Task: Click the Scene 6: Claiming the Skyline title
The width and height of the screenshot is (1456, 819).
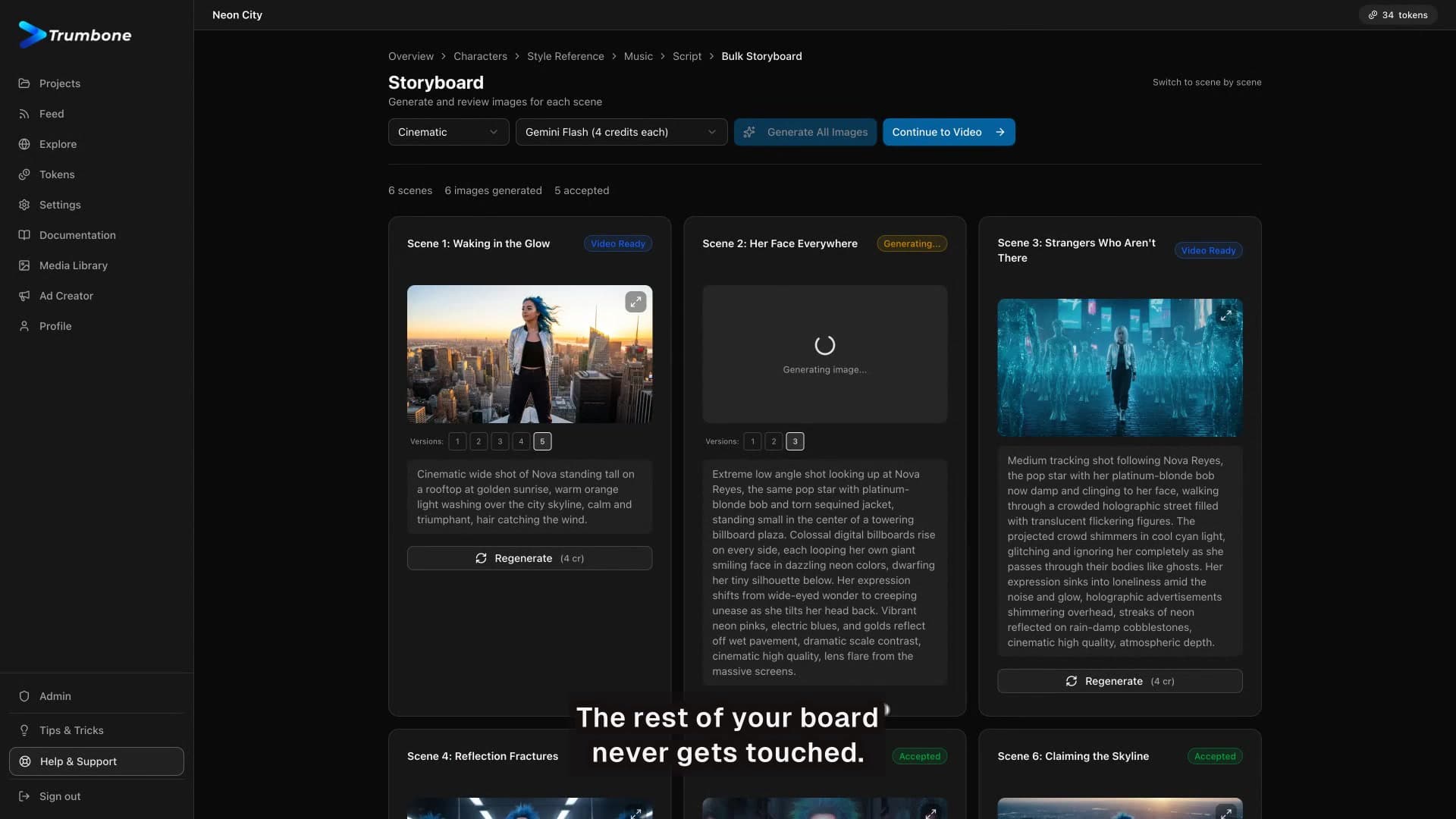Action: (x=1073, y=756)
